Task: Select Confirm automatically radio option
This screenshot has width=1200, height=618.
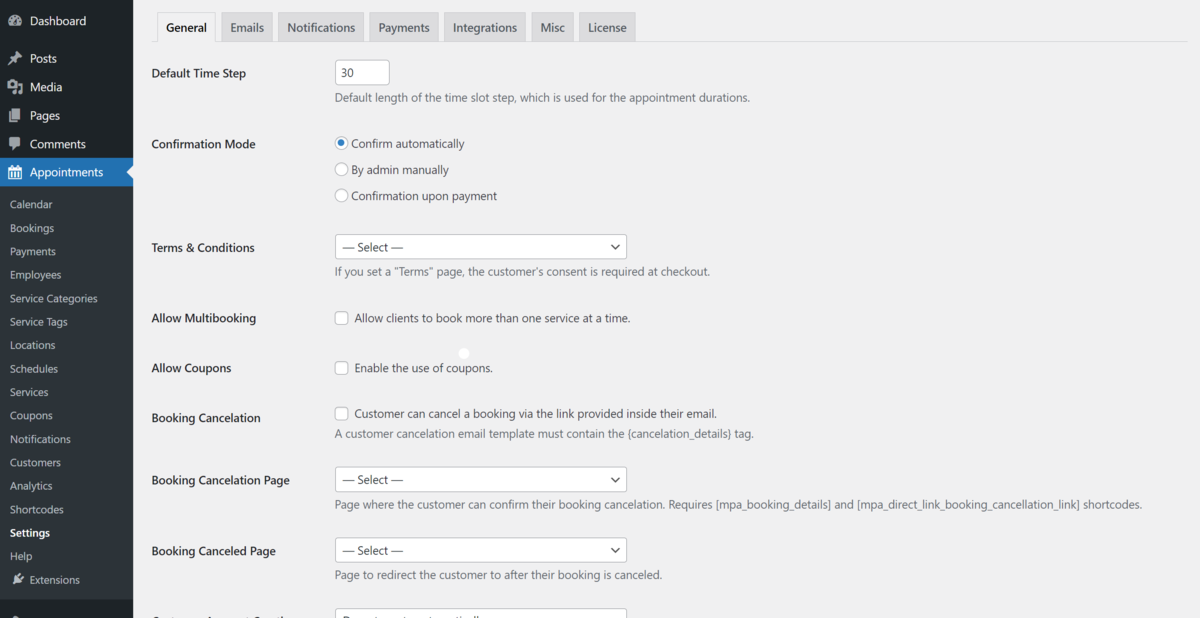Action: coord(341,143)
